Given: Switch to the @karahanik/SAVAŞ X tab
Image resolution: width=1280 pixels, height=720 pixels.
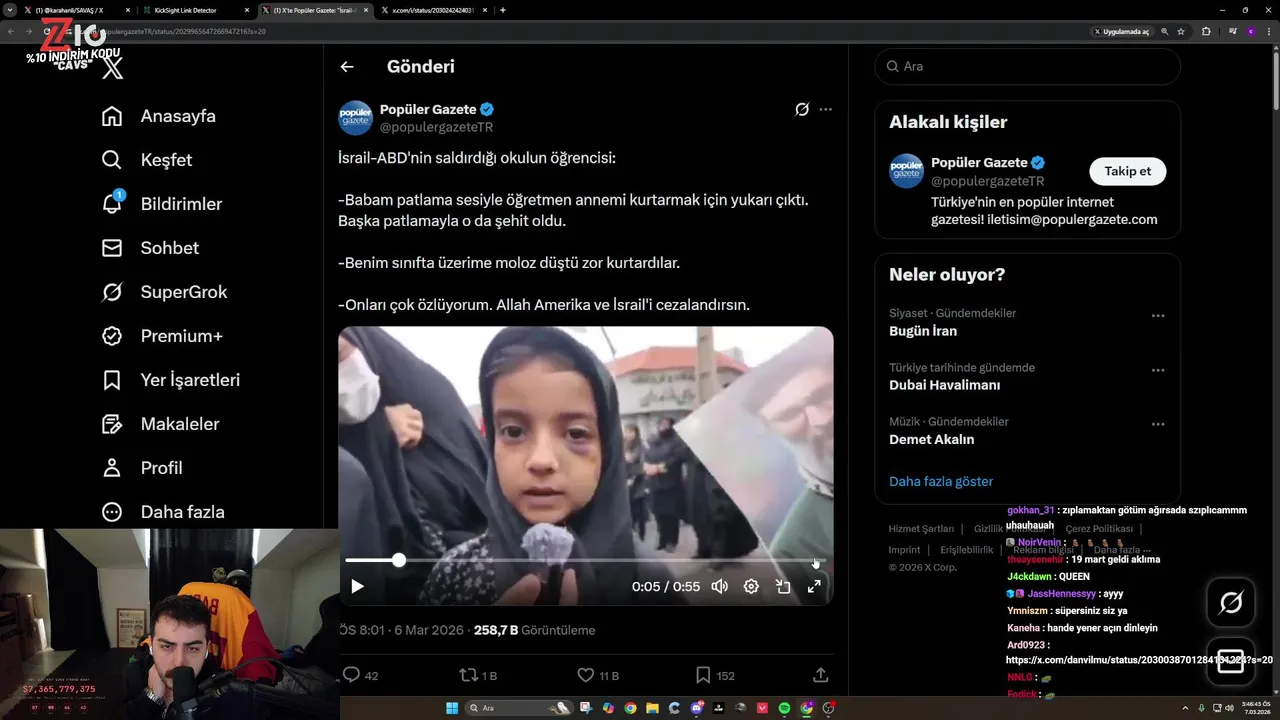Looking at the screenshot, I should pos(77,10).
